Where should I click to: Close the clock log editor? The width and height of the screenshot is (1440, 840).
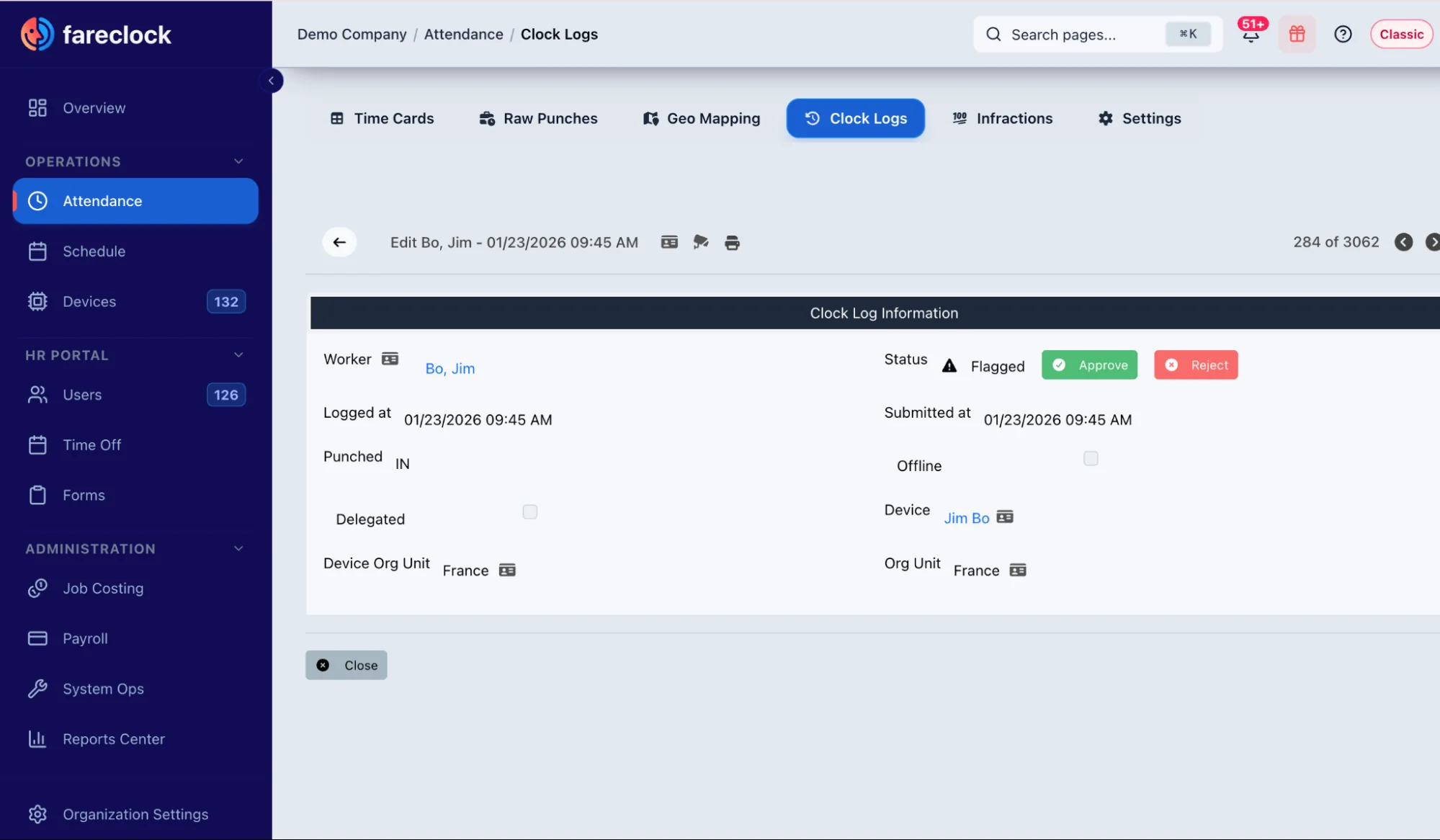(x=346, y=665)
